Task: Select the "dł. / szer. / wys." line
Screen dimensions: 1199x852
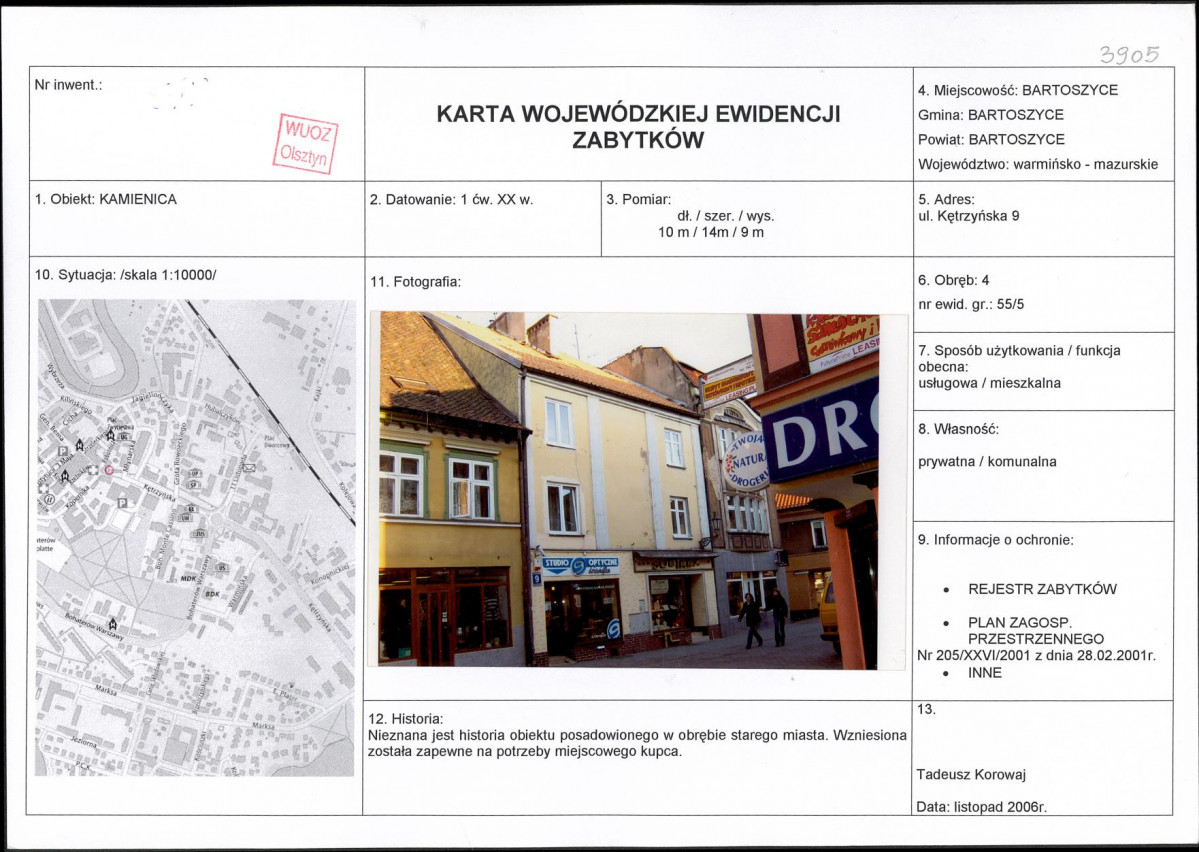Action: coord(726,216)
